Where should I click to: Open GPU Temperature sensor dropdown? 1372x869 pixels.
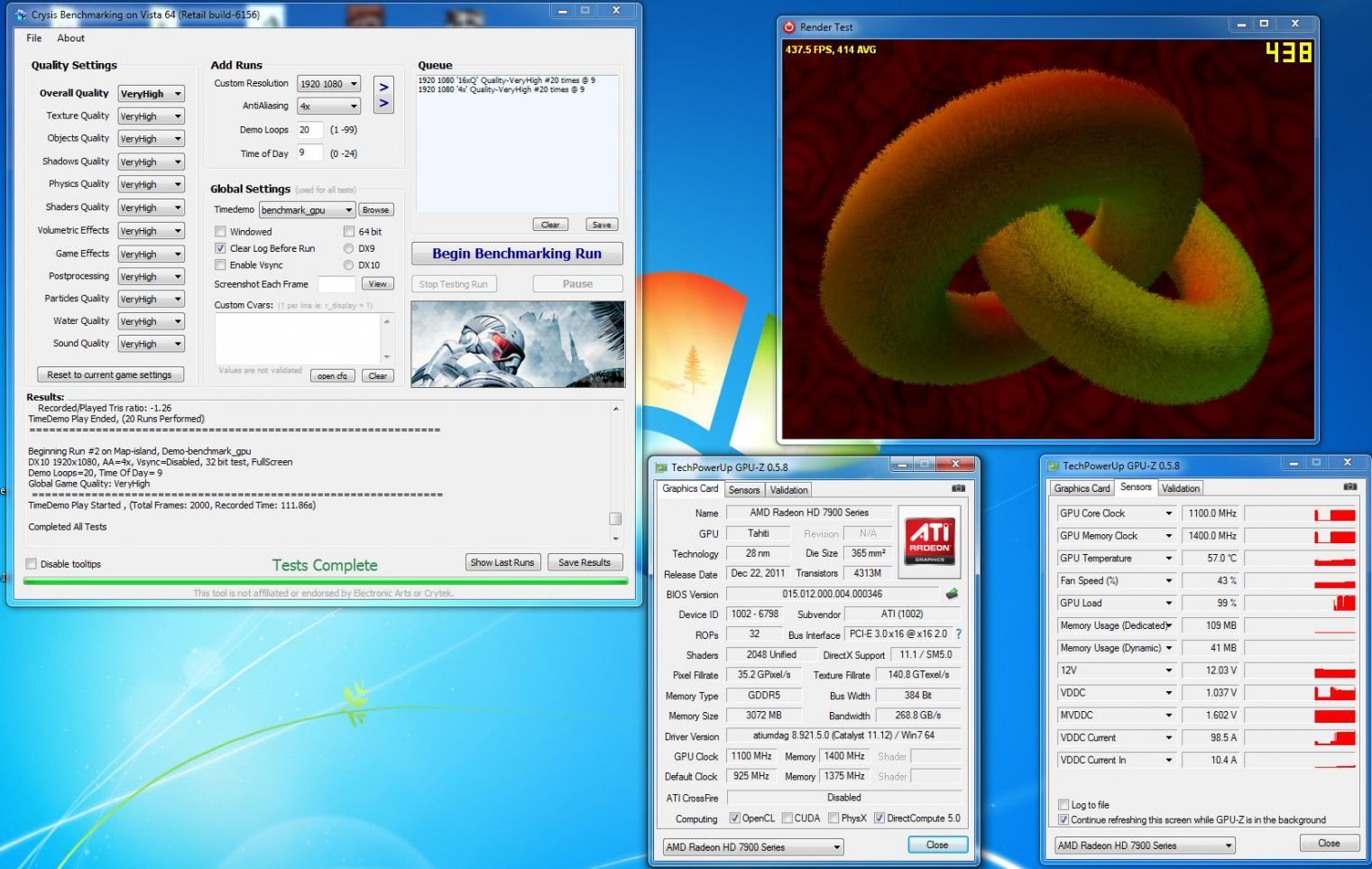pyautogui.click(x=1168, y=559)
